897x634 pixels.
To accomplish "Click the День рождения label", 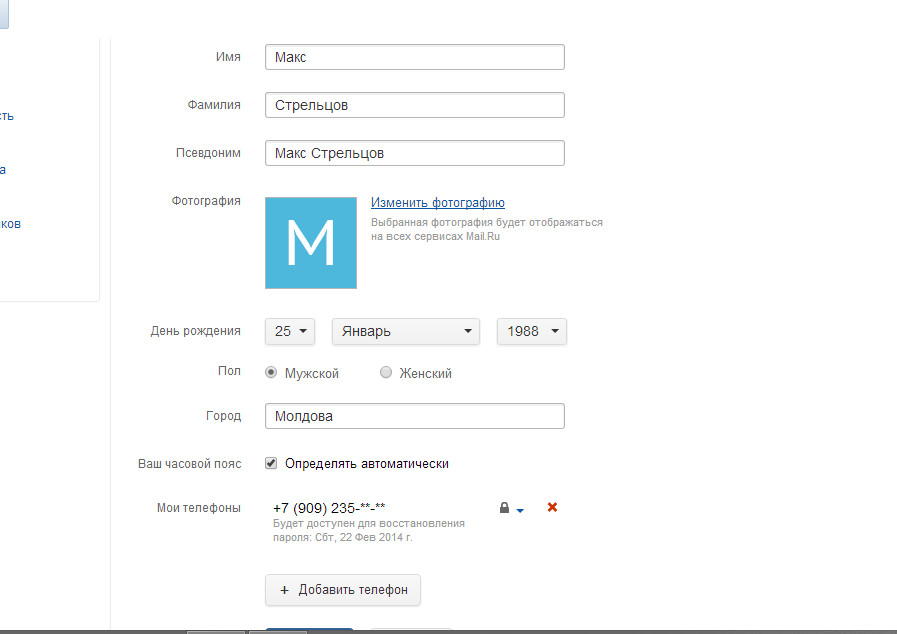I will (196, 331).
